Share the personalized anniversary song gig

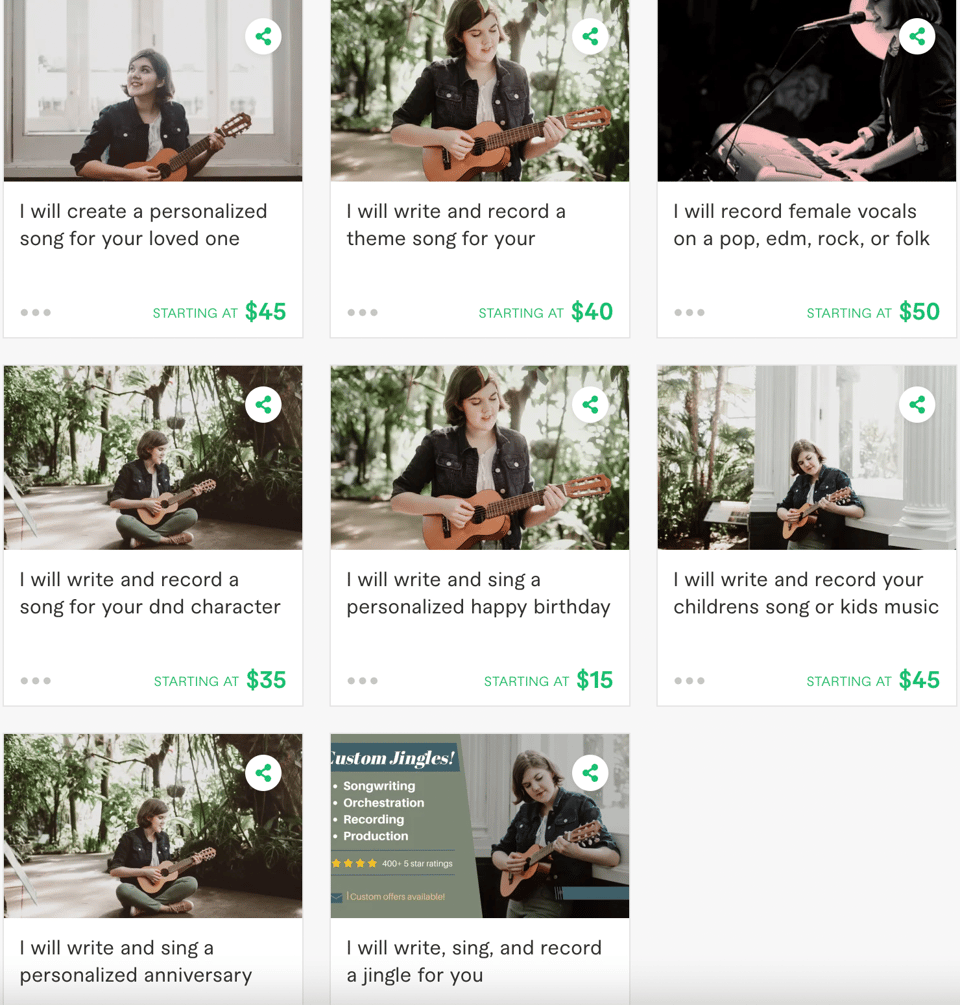[x=263, y=773]
